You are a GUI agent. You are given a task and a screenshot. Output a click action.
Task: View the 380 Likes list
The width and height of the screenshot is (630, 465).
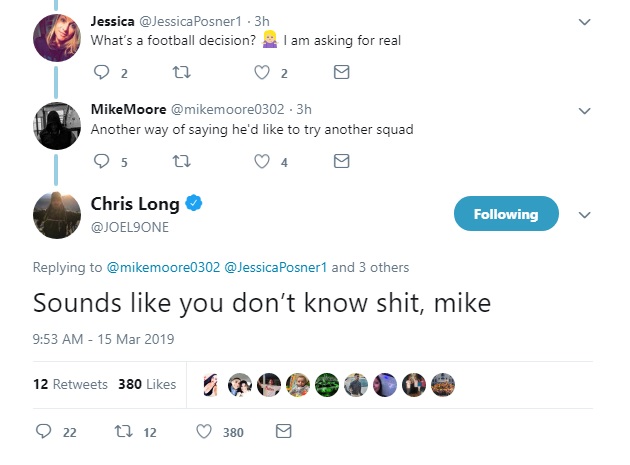tap(147, 384)
